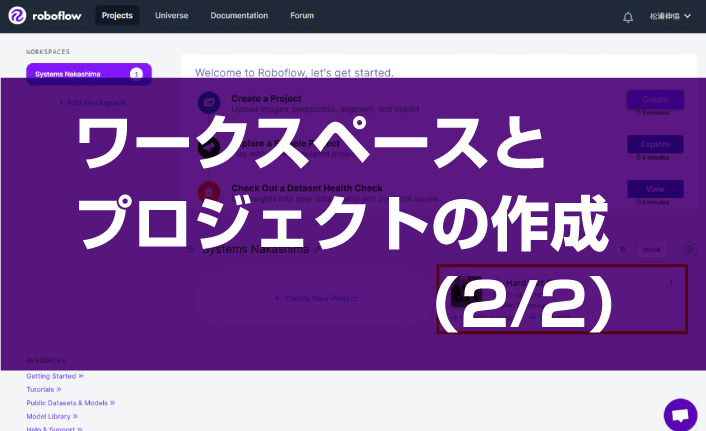The width and height of the screenshot is (706, 431).
Task: Open the three-dot menu on project card
Action: point(671,282)
